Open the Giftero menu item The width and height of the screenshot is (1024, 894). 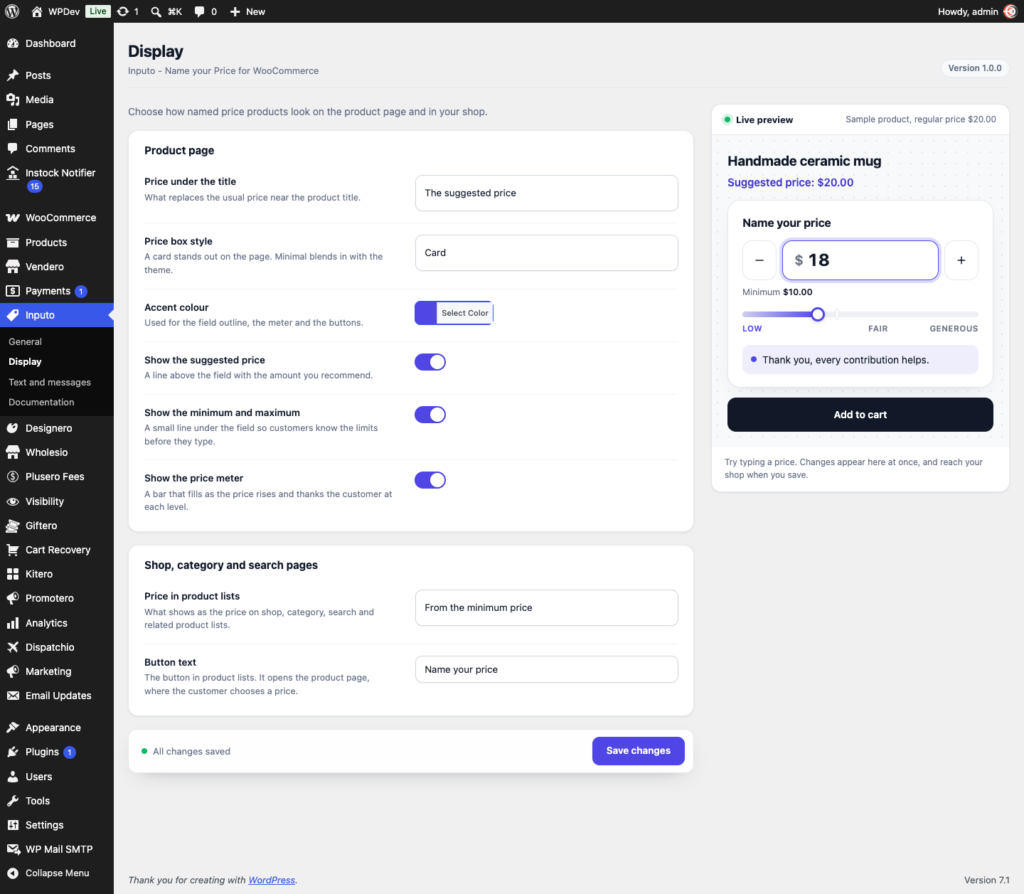coord(57,525)
